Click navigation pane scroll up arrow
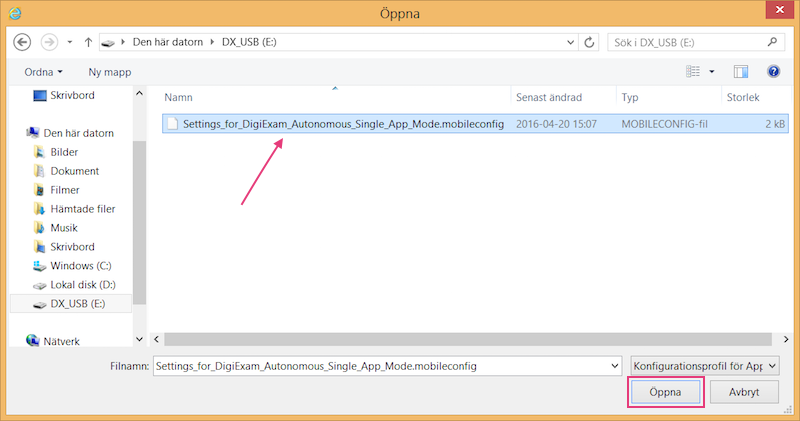Image resolution: width=800 pixels, height=421 pixels. tap(139, 93)
